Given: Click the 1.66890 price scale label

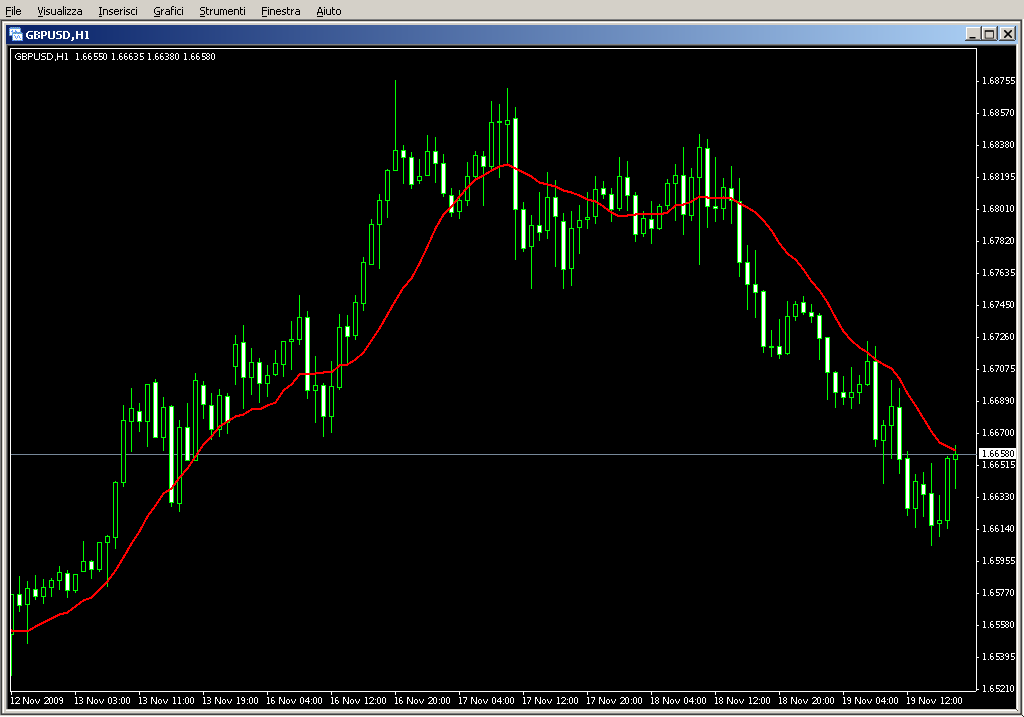Looking at the screenshot, I should tap(999, 401).
